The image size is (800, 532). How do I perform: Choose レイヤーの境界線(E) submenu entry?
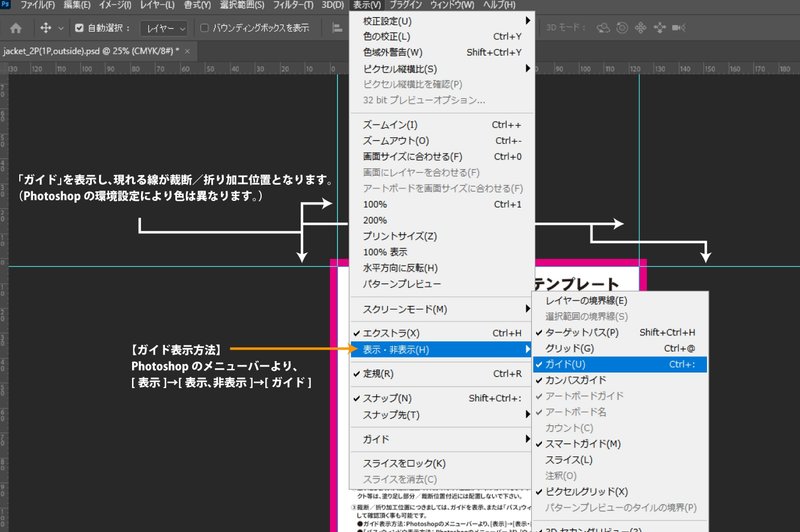(x=620, y=301)
